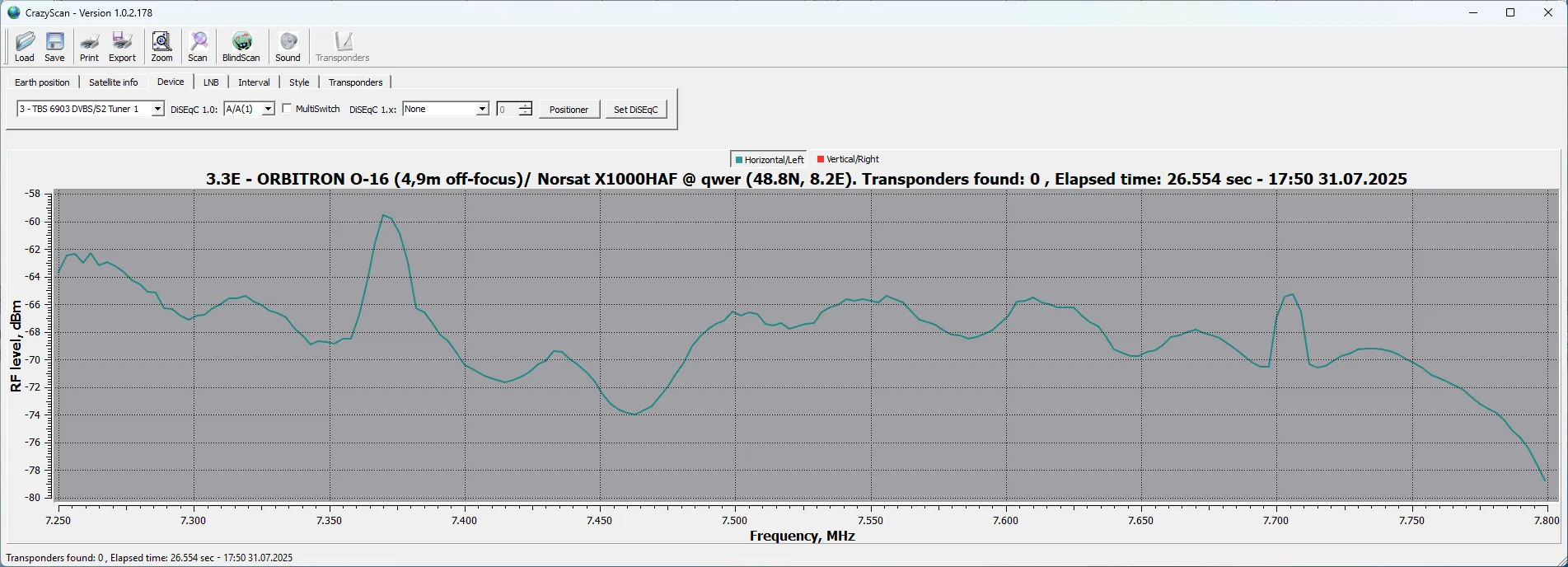Toggle the Sound option

click(288, 46)
